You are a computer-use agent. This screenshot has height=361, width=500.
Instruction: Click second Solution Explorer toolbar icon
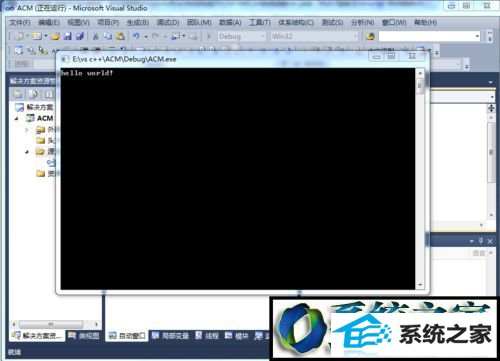click(x=33, y=94)
